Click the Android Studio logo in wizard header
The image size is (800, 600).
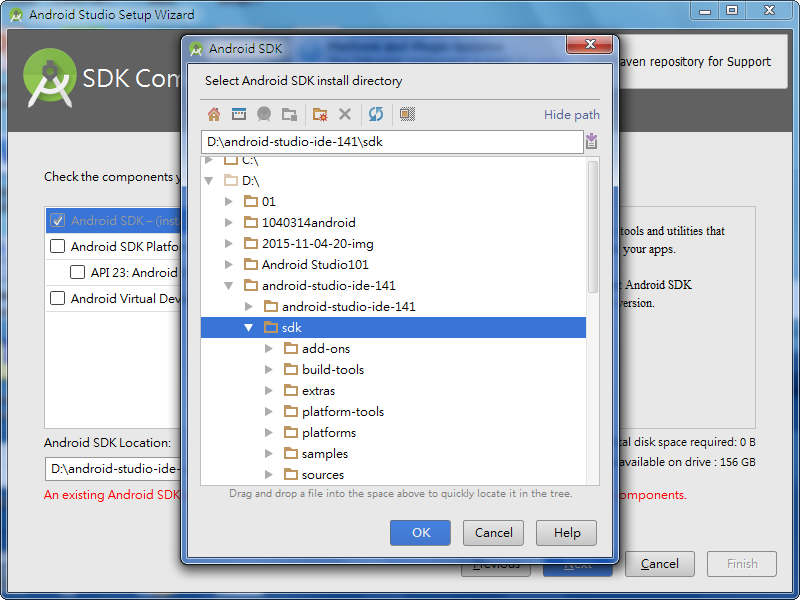coord(49,78)
